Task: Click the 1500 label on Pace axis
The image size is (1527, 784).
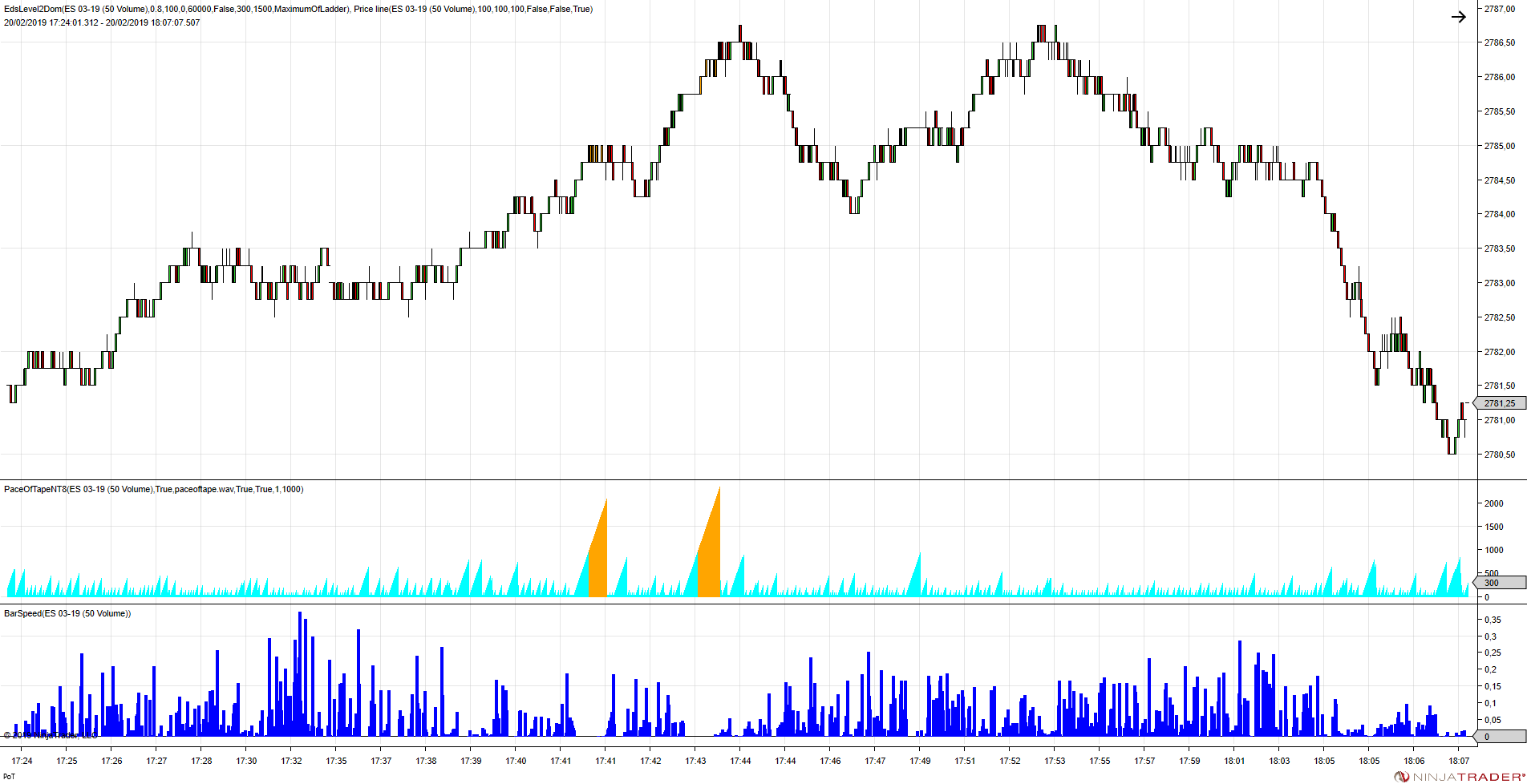Action: tap(1493, 527)
